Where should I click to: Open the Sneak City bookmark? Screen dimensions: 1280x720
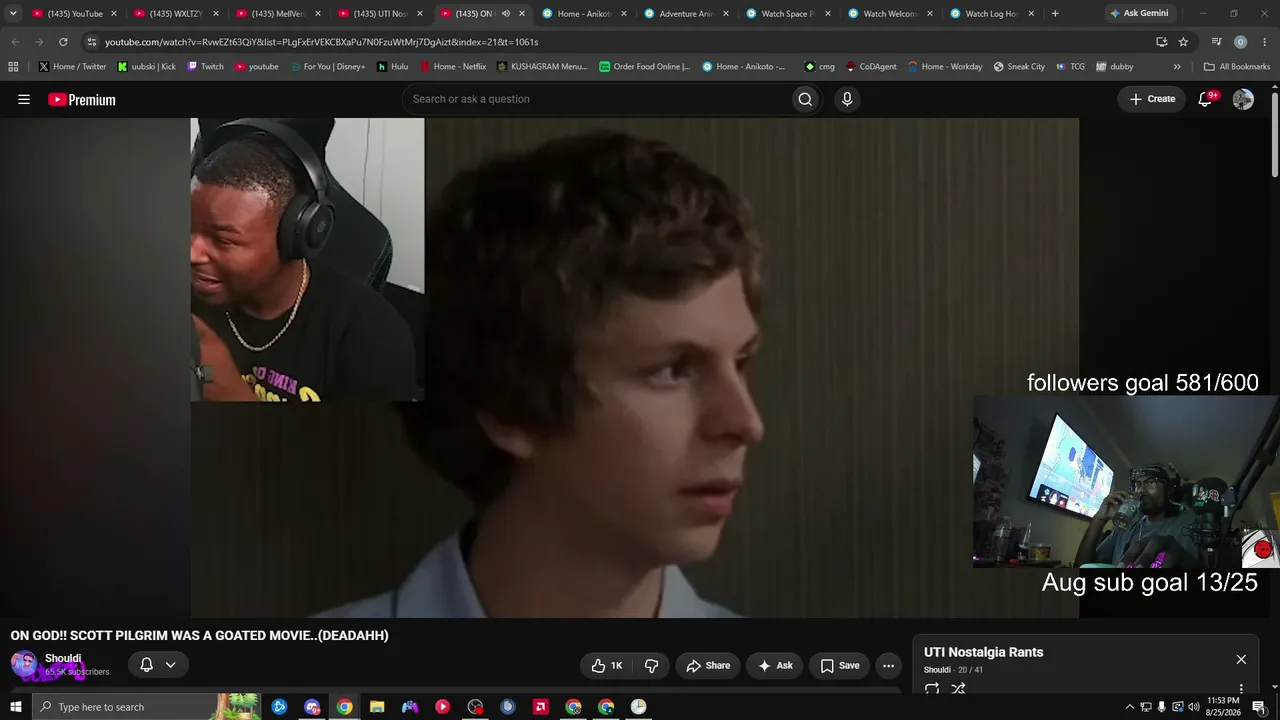coord(1019,67)
